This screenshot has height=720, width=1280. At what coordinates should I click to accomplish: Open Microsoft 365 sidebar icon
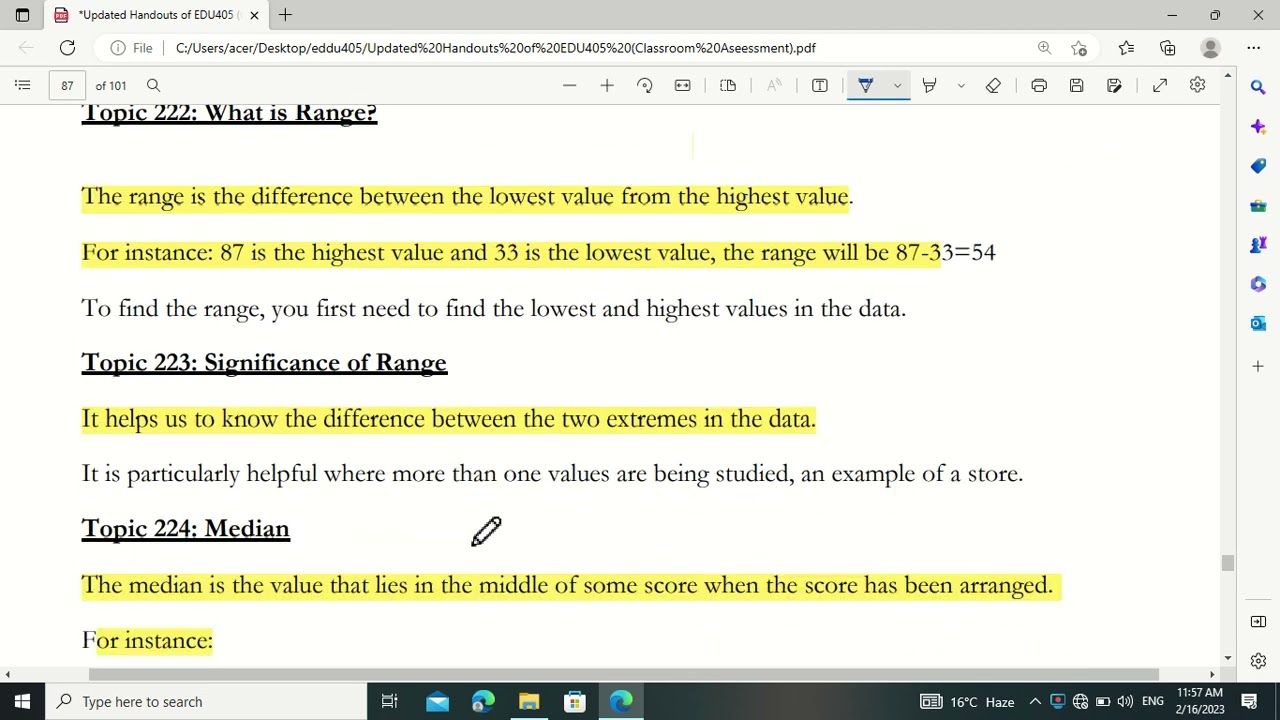pyautogui.click(x=1258, y=284)
